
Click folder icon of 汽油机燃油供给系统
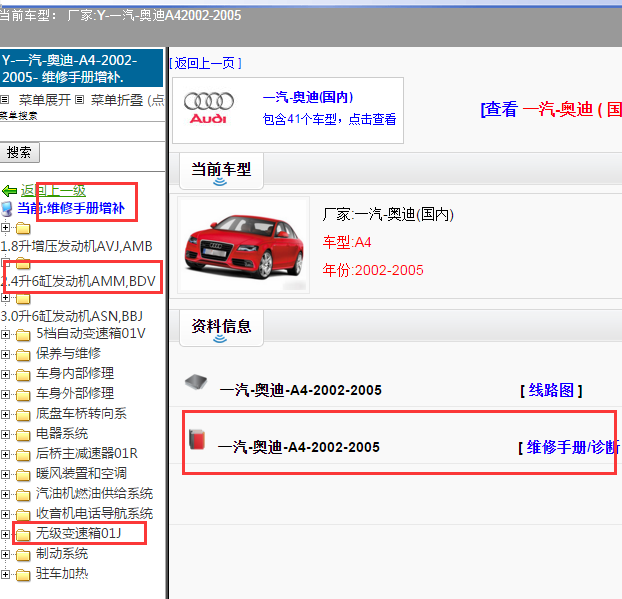coord(23,495)
